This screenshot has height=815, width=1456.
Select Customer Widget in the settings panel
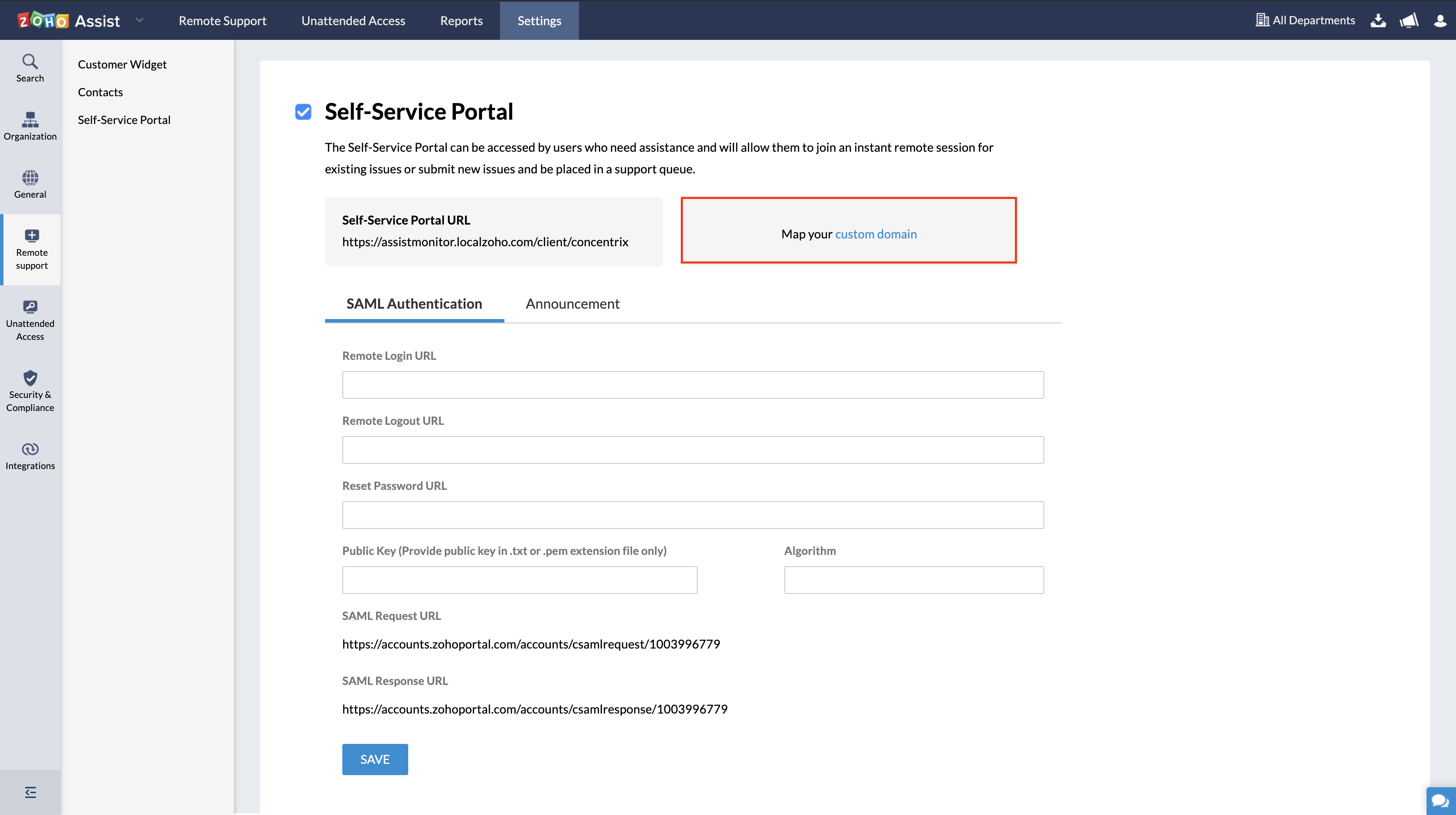(122, 64)
